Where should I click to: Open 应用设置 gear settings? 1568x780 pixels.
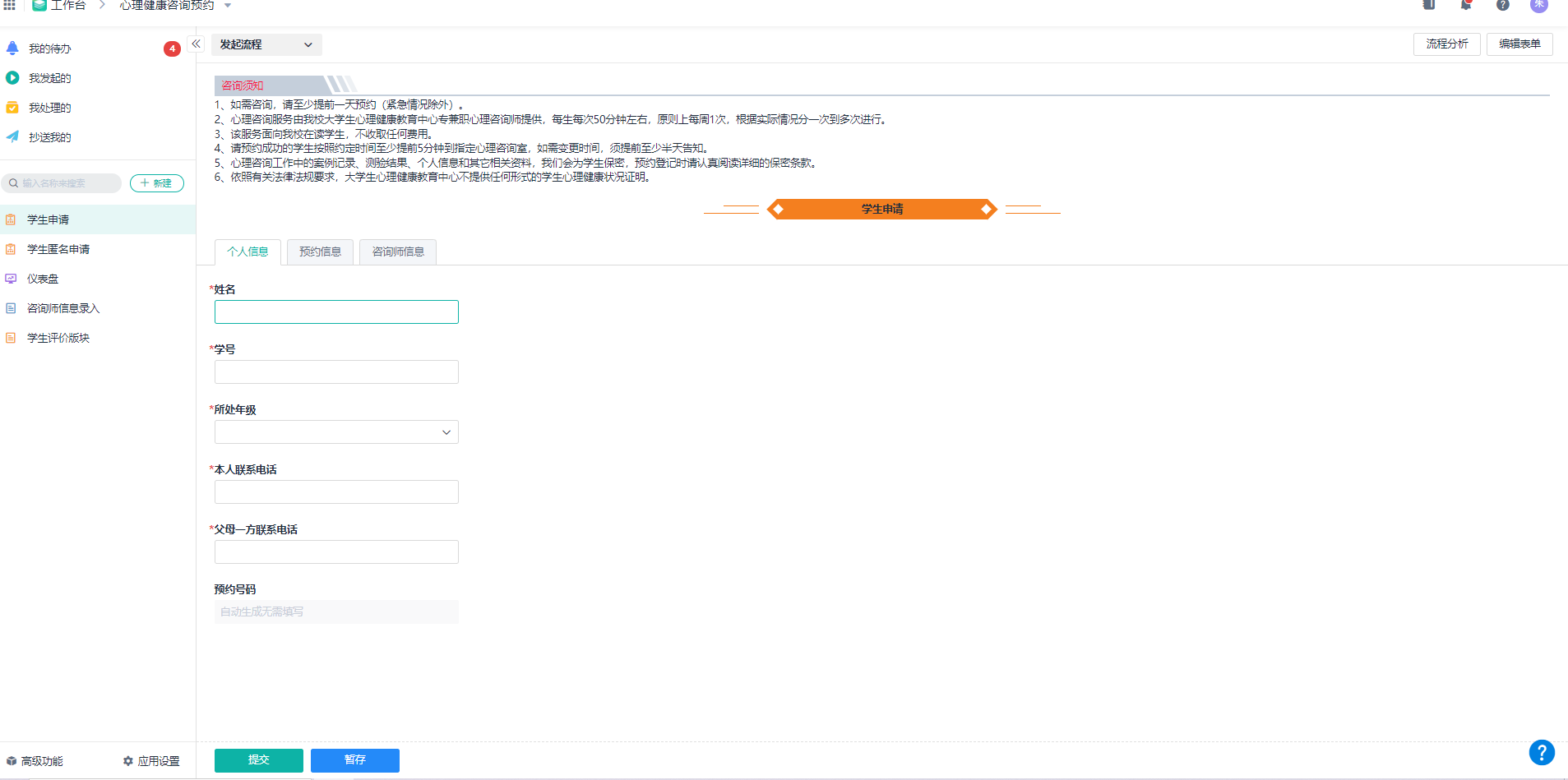tap(151, 761)
